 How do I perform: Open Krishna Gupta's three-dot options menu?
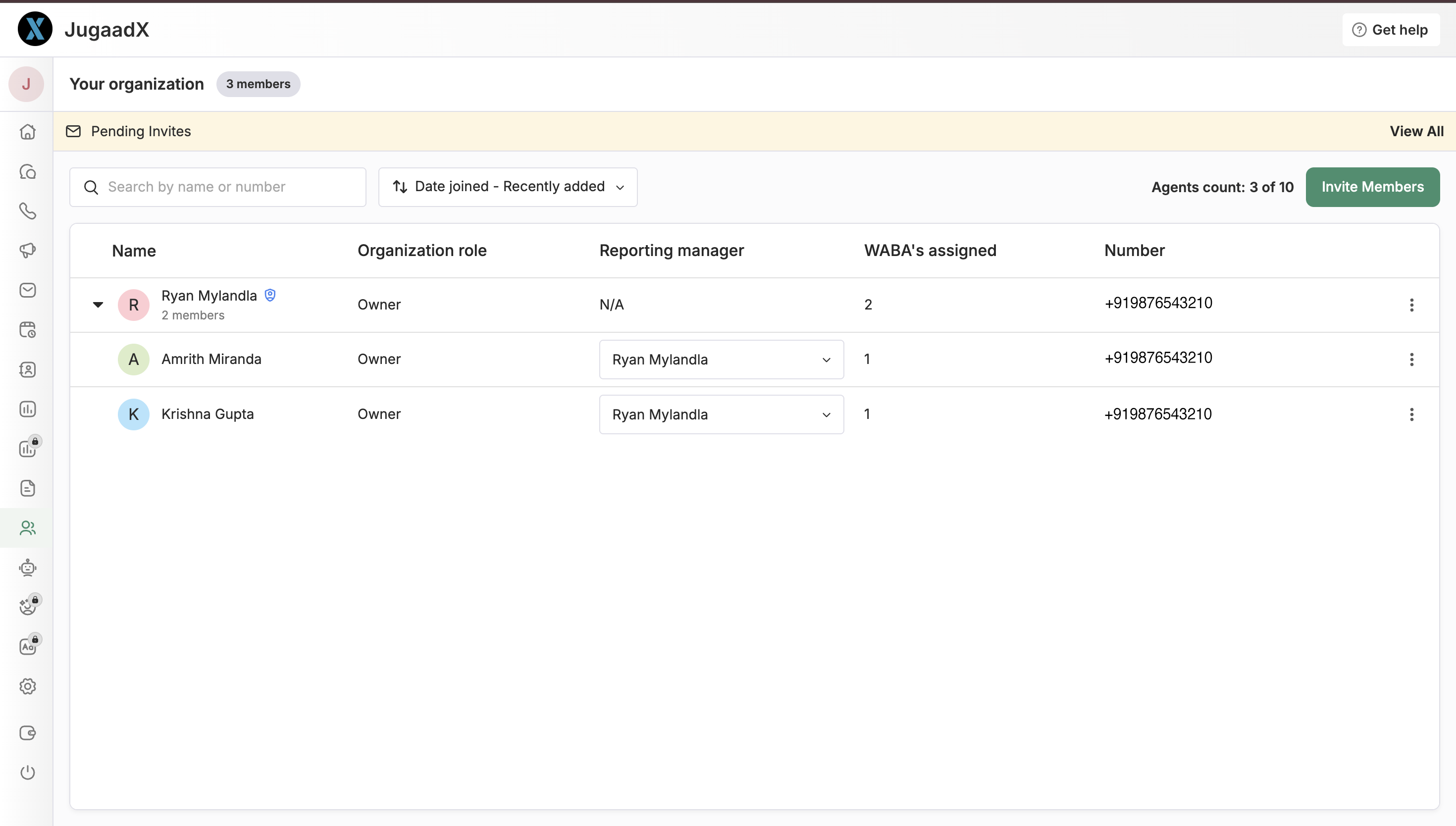pyautogui.click(x=1411, y=414)
